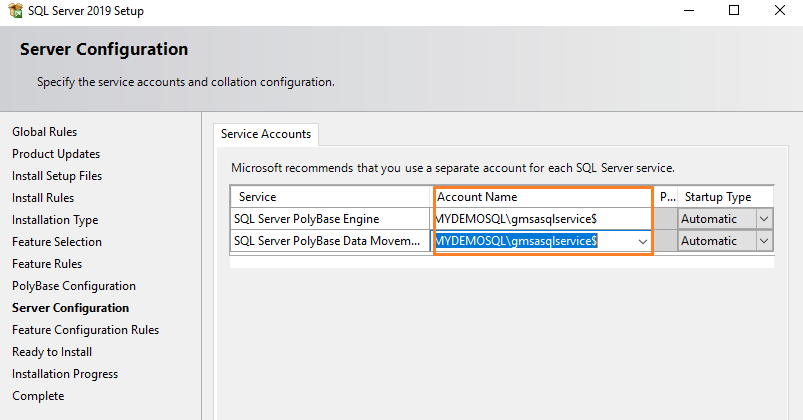Expand Startup Type dropdown for PolyBase Data Movement
The height and width of the screenshot is (420, 803).
coord(764,241)
